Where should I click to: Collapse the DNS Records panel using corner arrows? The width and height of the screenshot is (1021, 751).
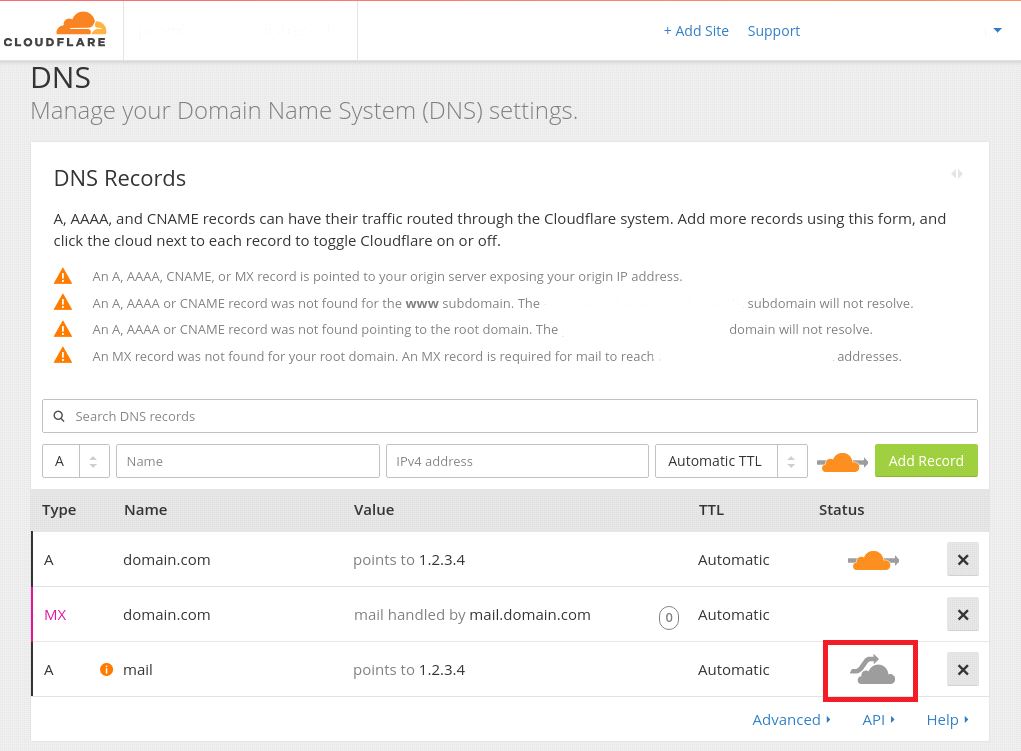tap(957, 174)
